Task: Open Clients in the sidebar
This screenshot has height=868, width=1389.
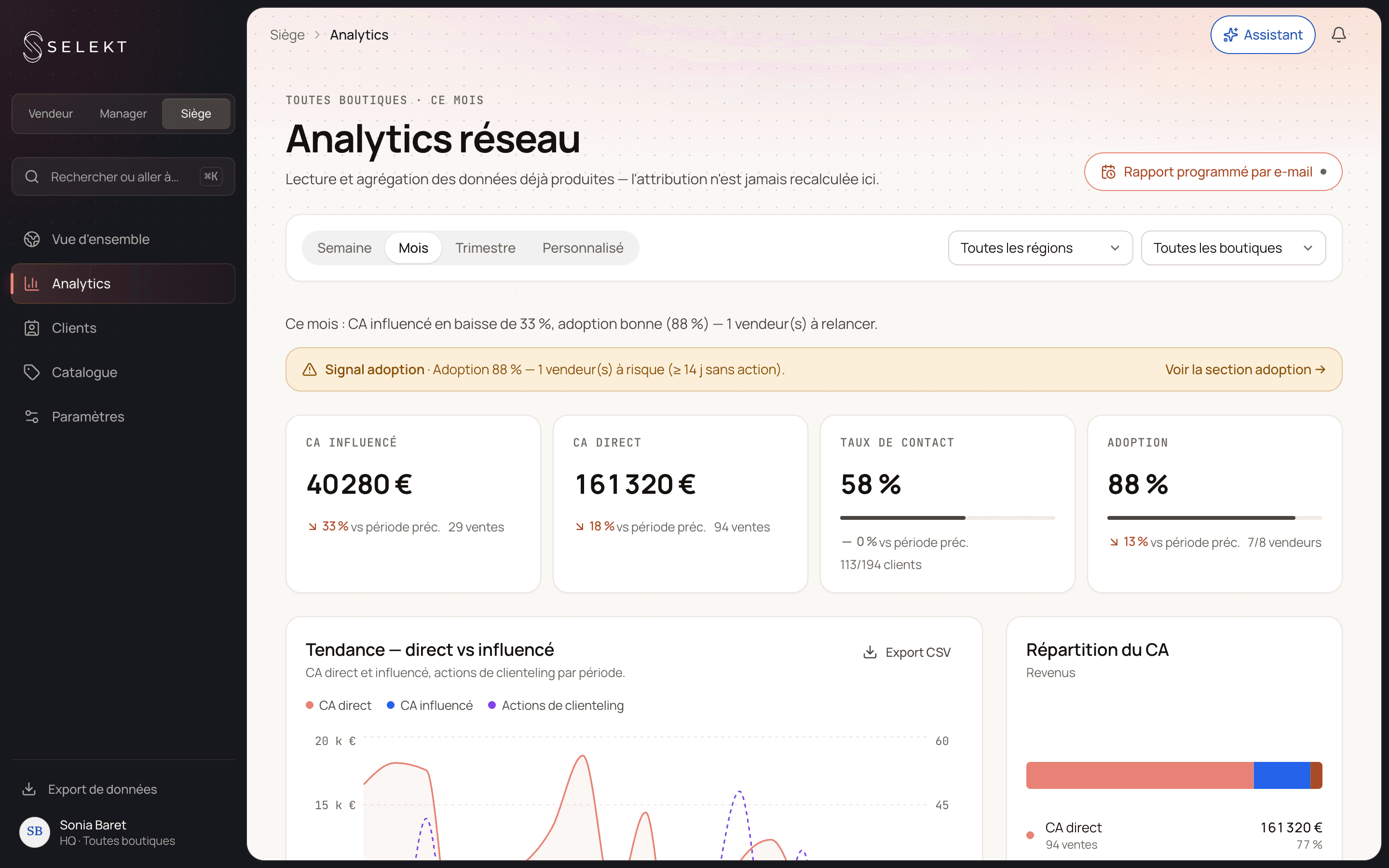Action: coord(123,328)
